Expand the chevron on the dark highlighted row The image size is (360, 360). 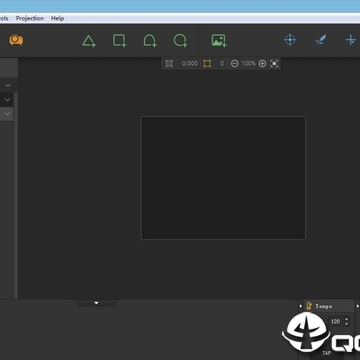(7, 100)
